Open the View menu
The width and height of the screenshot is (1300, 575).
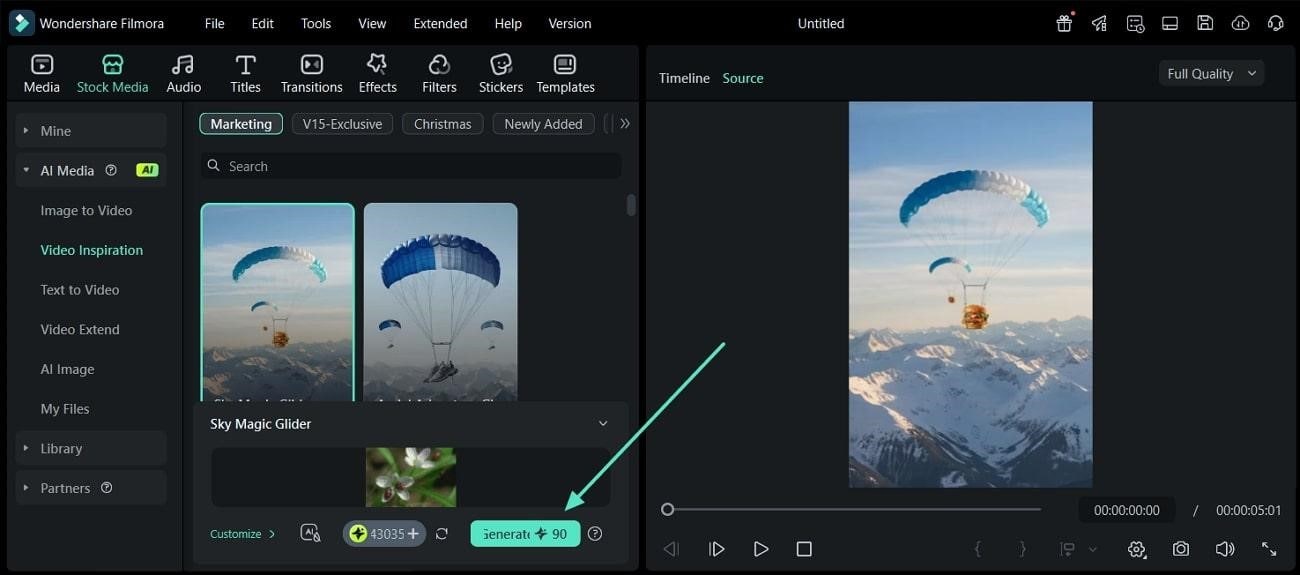click(x=372, y=23)
